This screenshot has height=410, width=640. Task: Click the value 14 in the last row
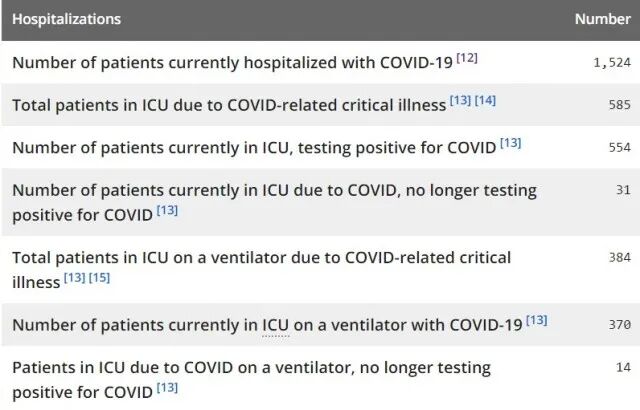click(x=623, y=367)
